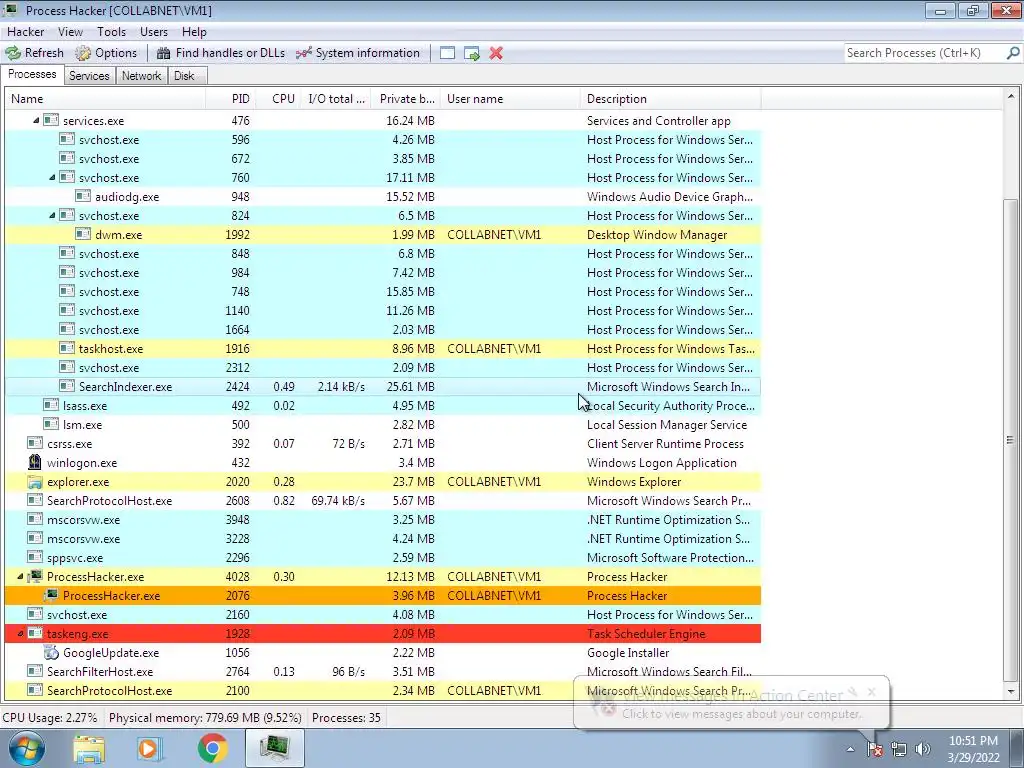Click Process Hacker taskbar button
1024x768 pixels.
275,748
